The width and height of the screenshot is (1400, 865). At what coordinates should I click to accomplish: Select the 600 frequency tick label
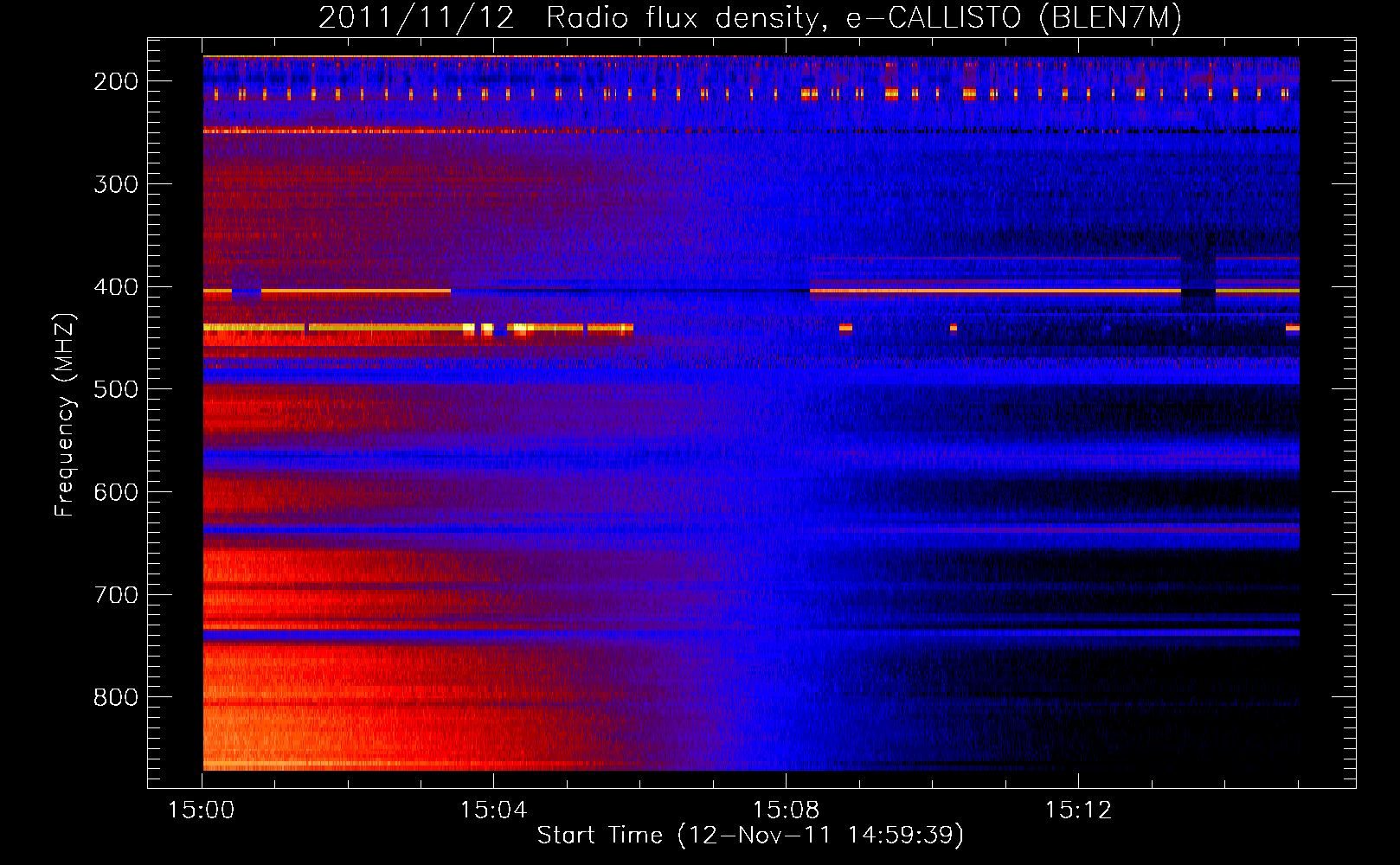115,492
